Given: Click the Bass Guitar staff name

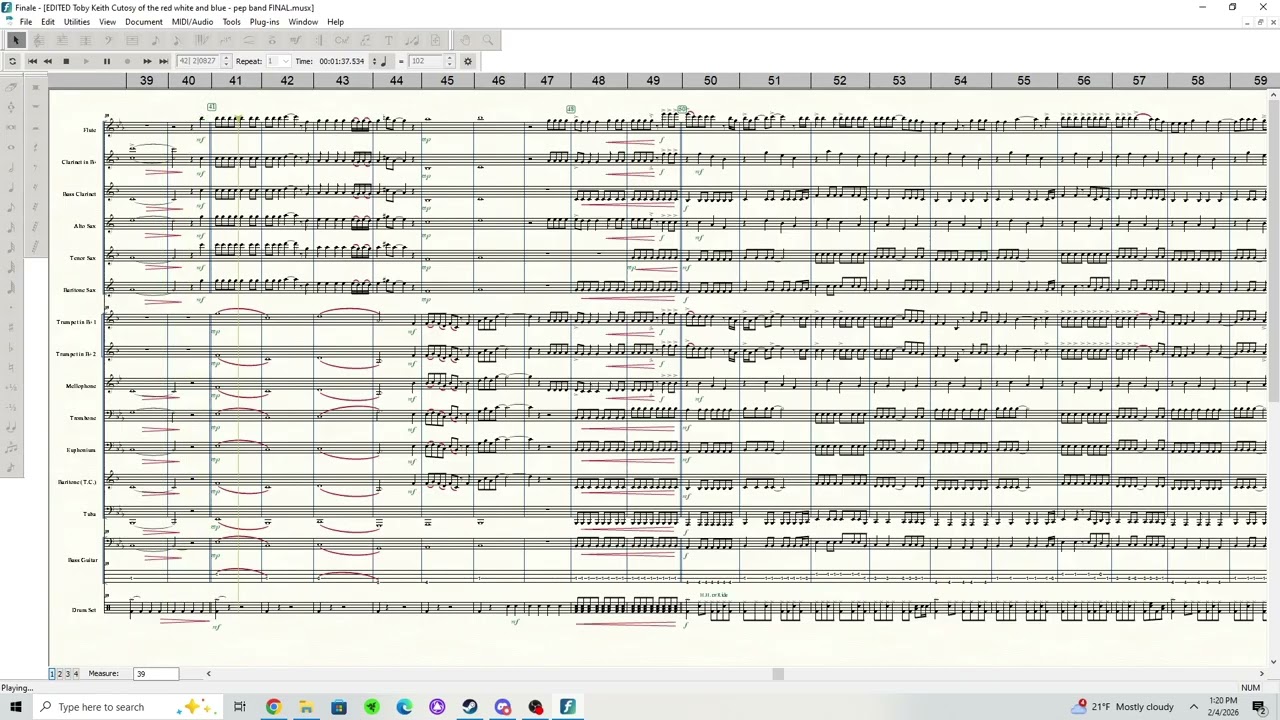Looking at the screenshot, I should [83, 560].
